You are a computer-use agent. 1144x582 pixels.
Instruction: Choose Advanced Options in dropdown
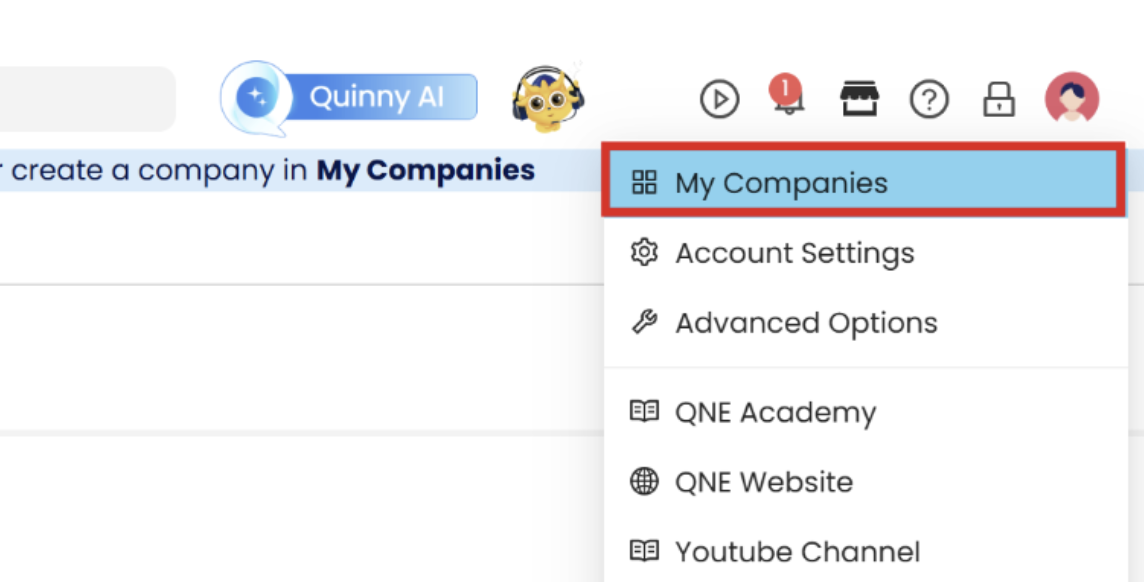coord(806,323)
